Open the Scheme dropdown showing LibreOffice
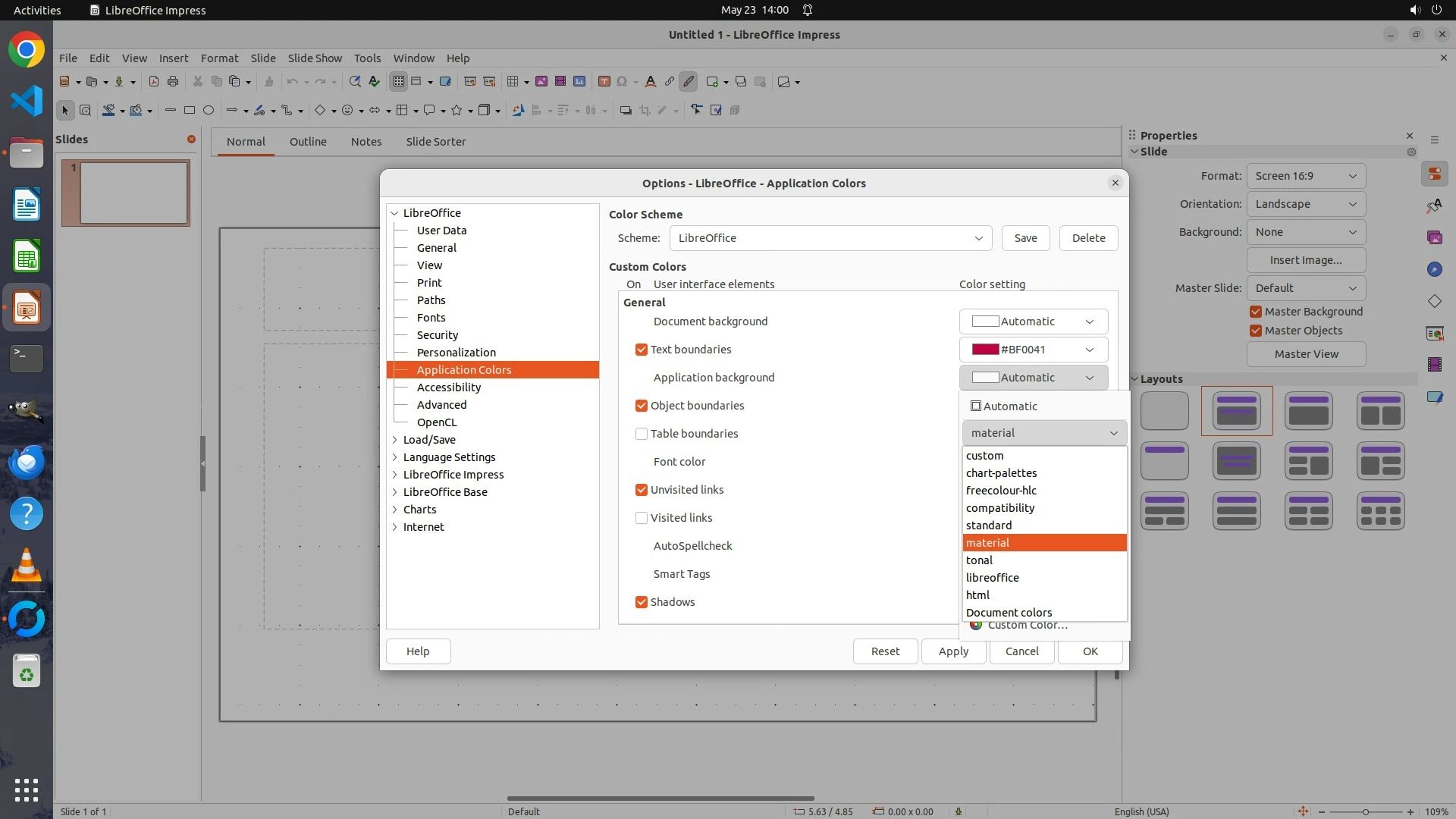The image size is (1456, 819). click(x=830, y=238)
